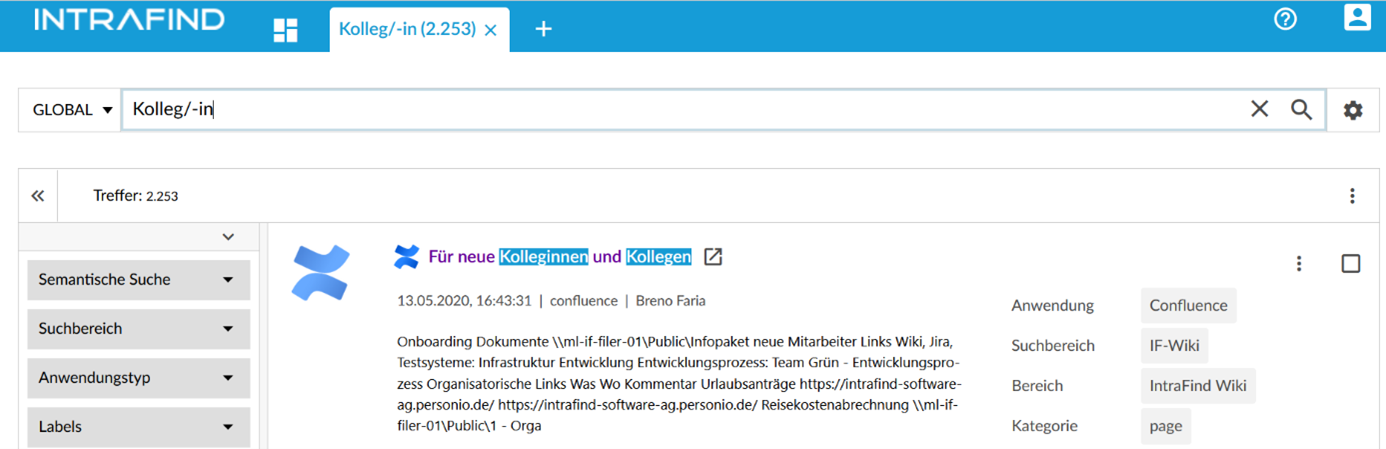Image resolution: width=1386 pixels, height=449 pixels.
Task: Click the Confluence Anwendung tag
Action: 1188,305
